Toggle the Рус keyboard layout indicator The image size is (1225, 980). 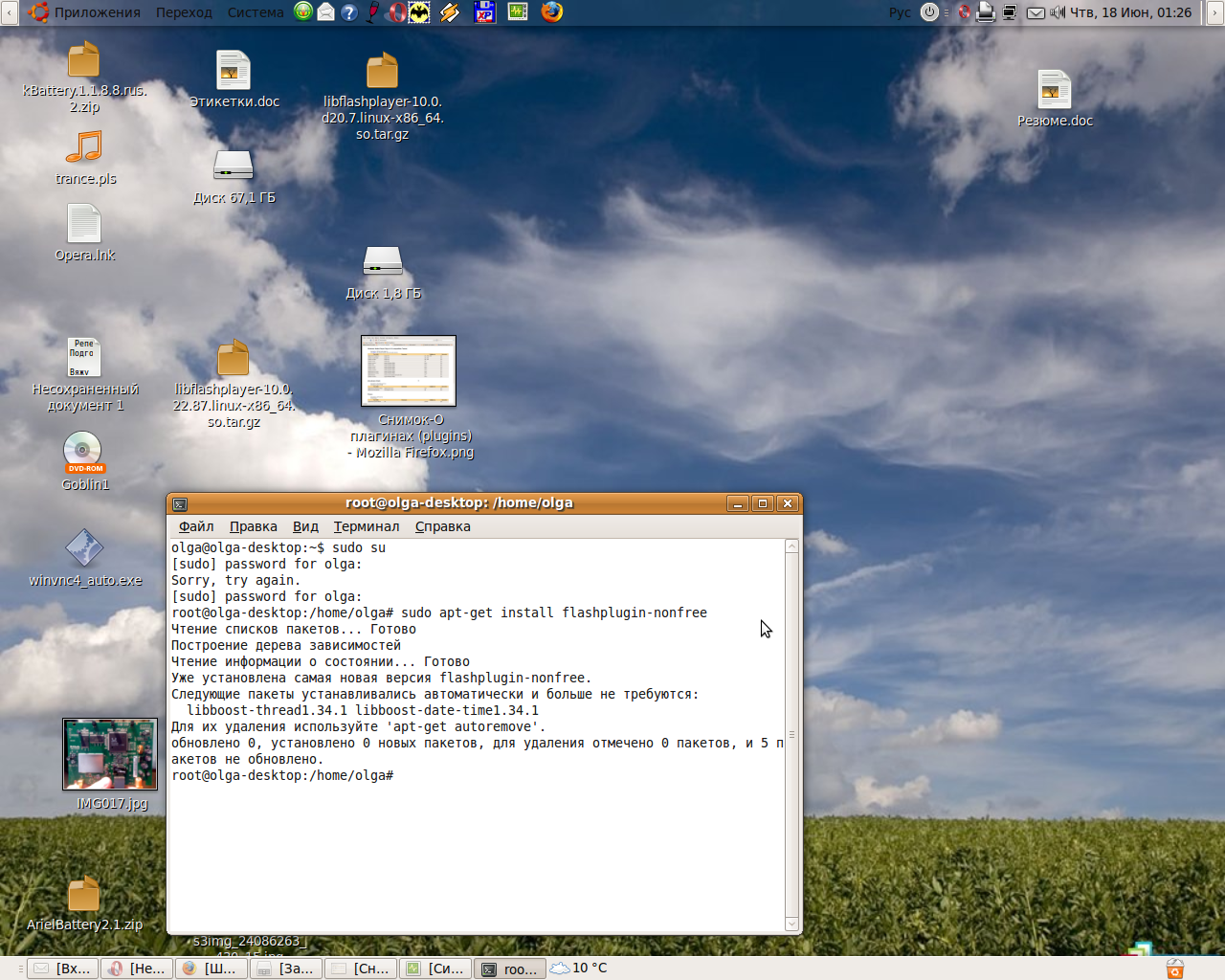900,12
